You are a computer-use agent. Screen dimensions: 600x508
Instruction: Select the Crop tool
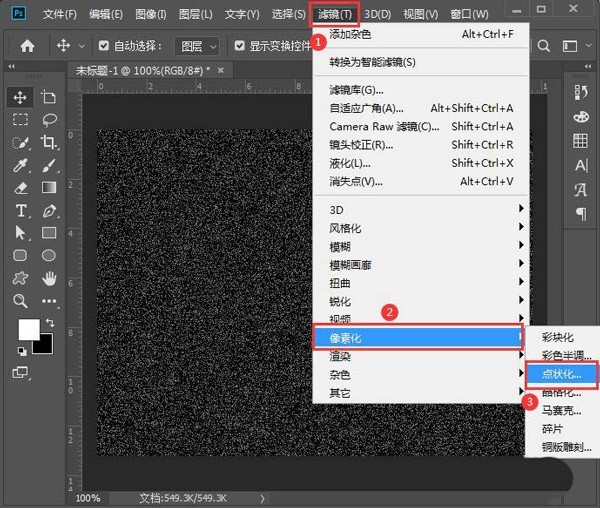(x=48, y=142)
